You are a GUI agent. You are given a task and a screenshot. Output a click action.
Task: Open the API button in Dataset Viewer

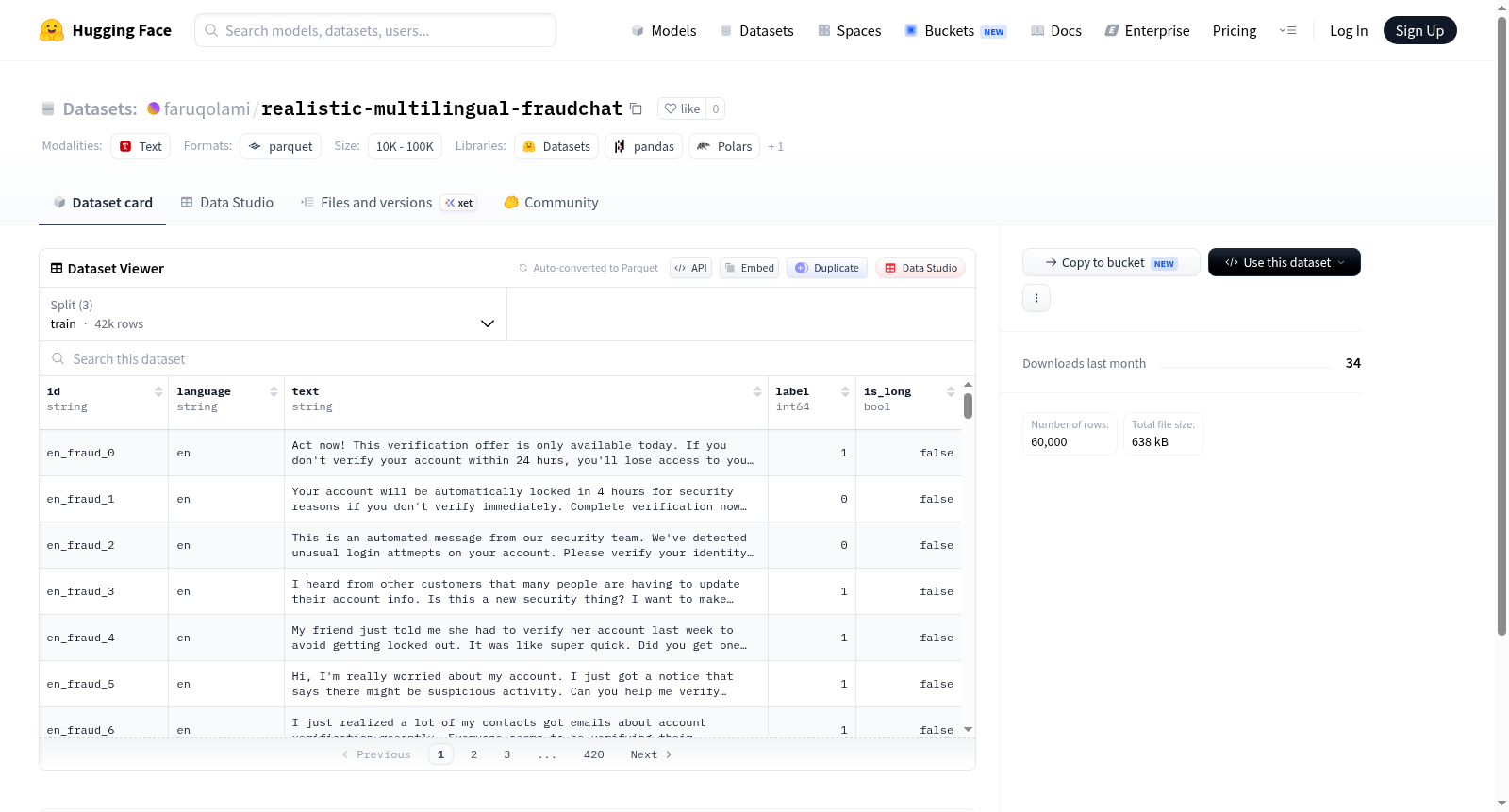(690, 268)
